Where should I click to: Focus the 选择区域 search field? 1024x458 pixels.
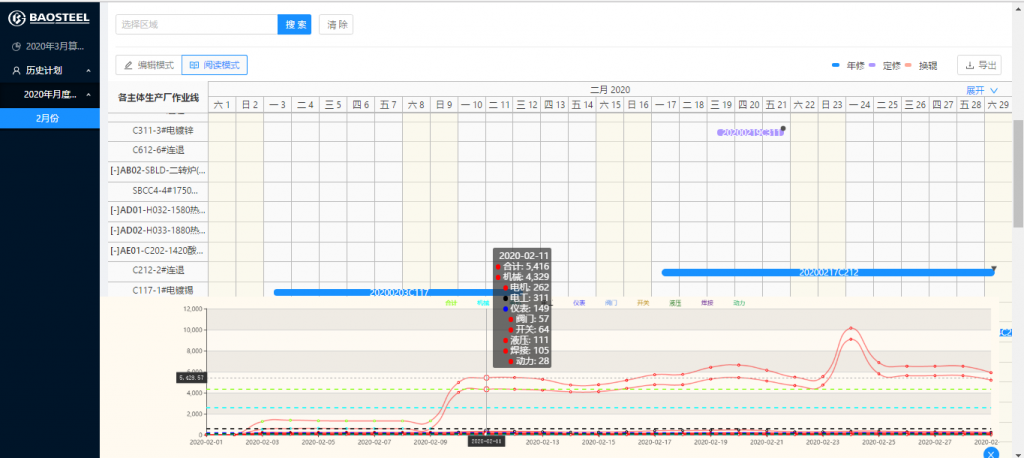[x=197, y=25]
